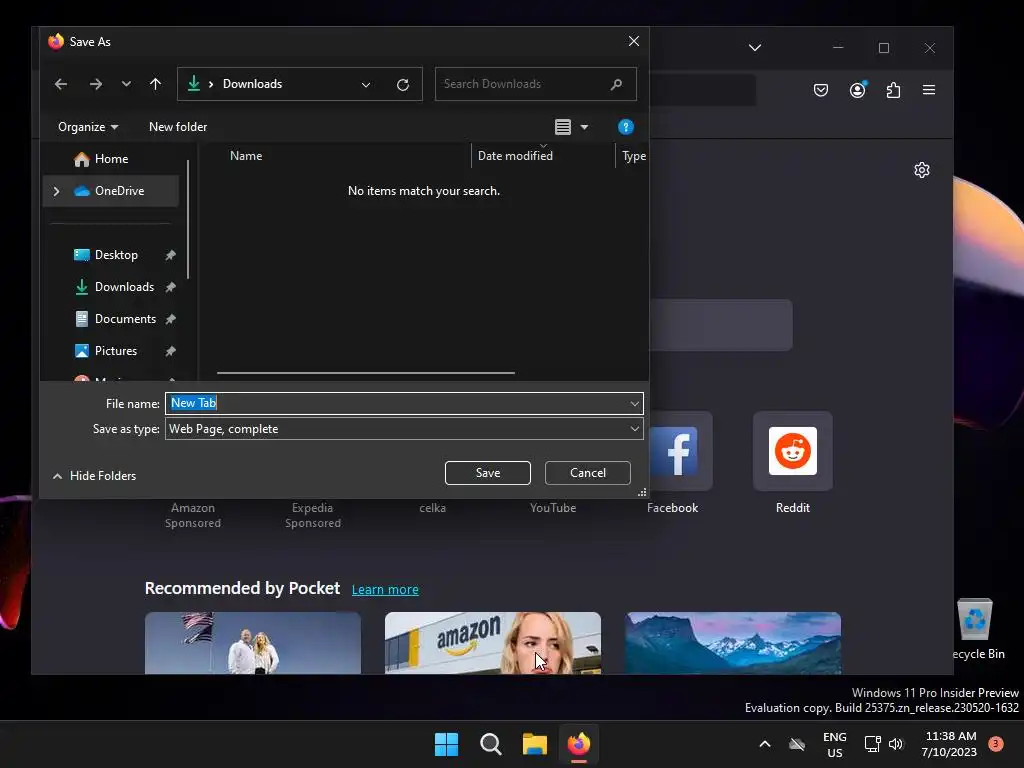Open Pictures from quick access

[x=116, y=351]
